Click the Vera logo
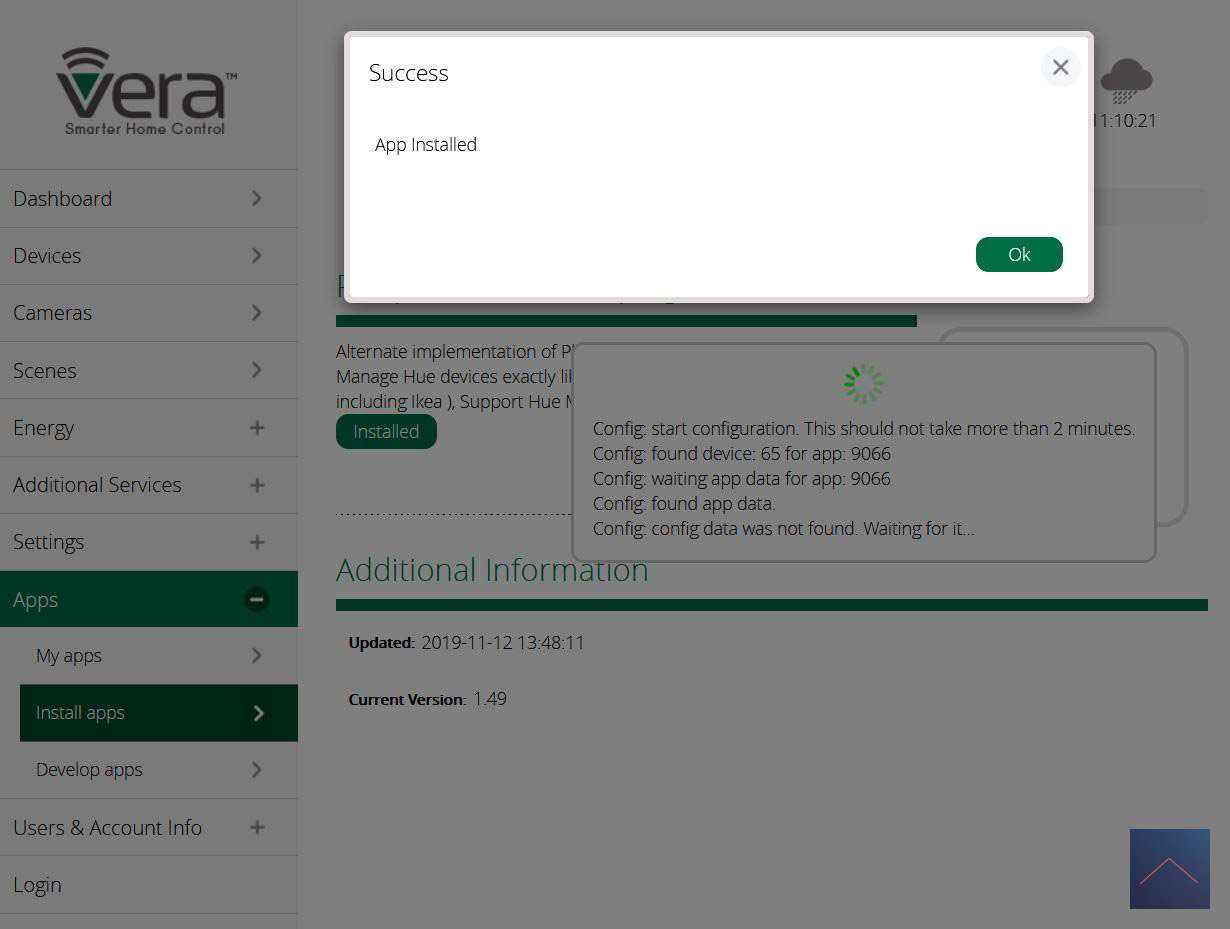Viewport: 1230px width, 929px height. pos(147,90)
